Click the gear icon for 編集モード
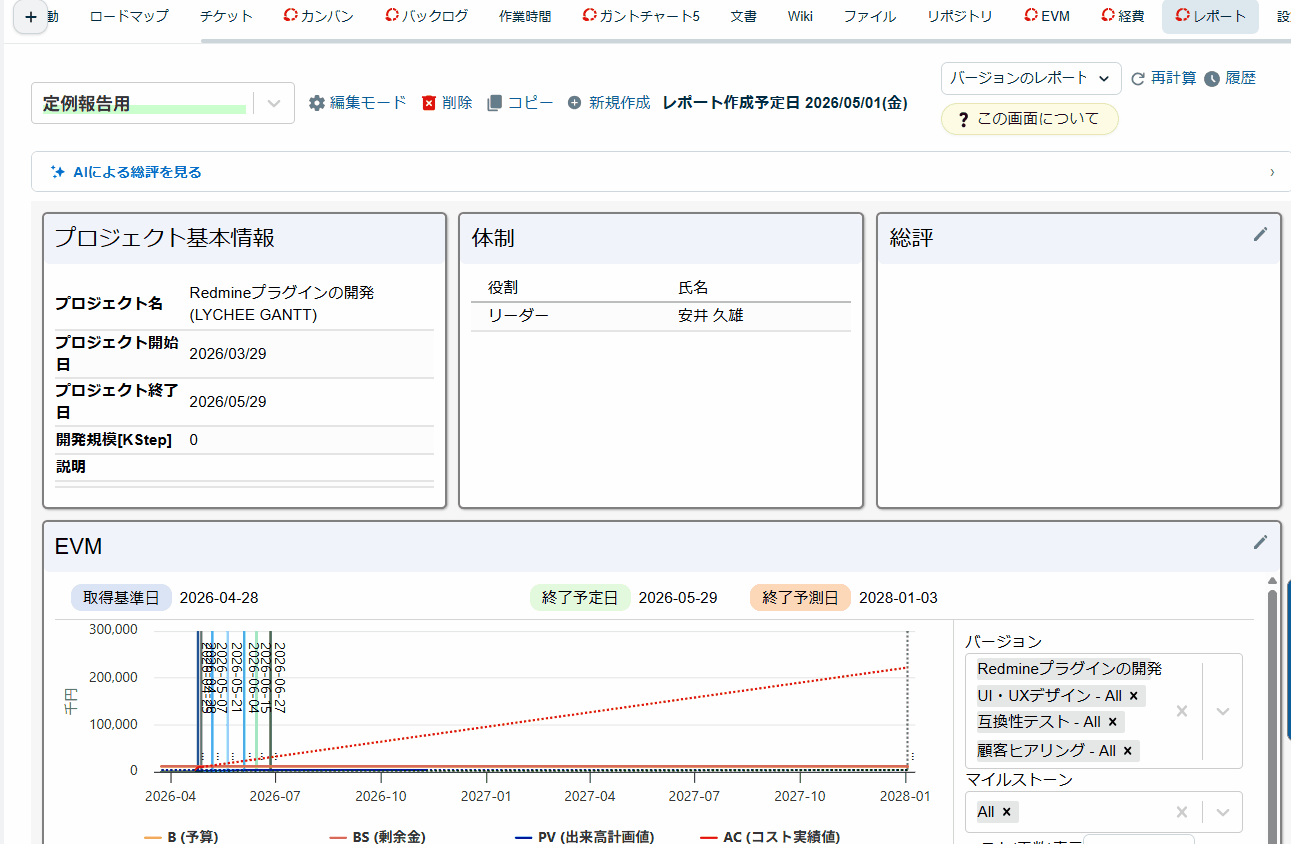This screenshot has width=1291, height=844. tap(317, 103)
